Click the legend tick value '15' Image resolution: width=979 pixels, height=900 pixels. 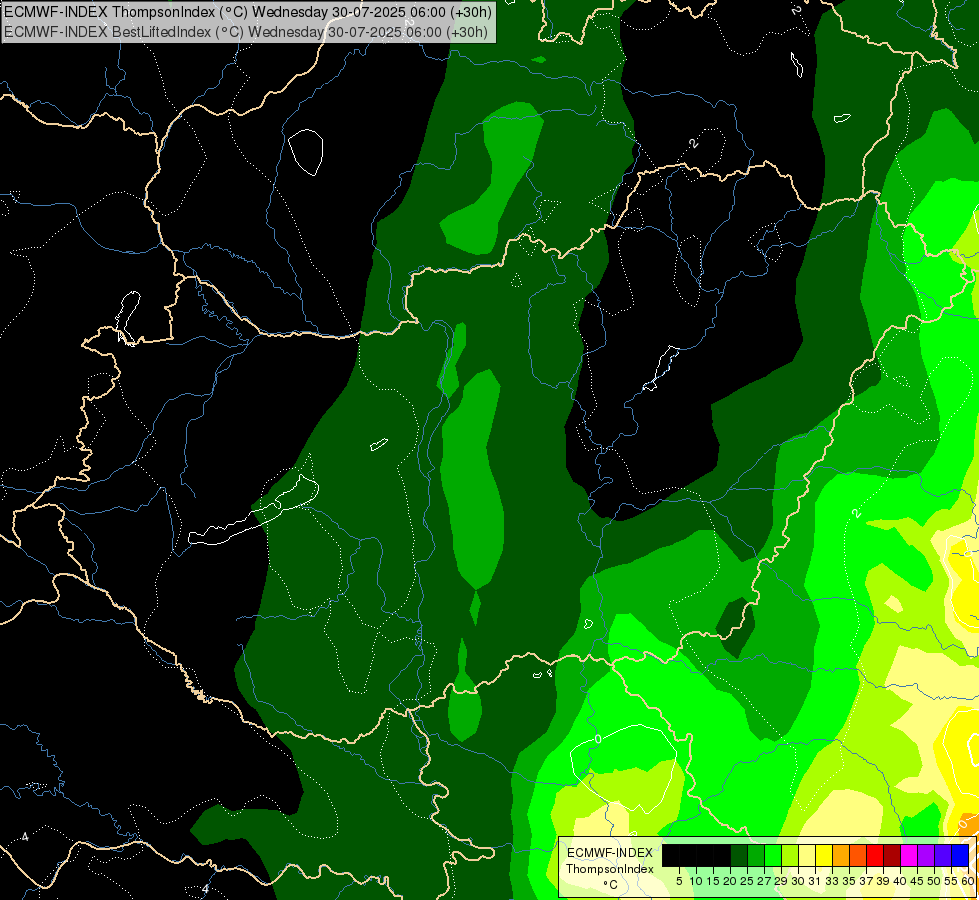(713, 881)
